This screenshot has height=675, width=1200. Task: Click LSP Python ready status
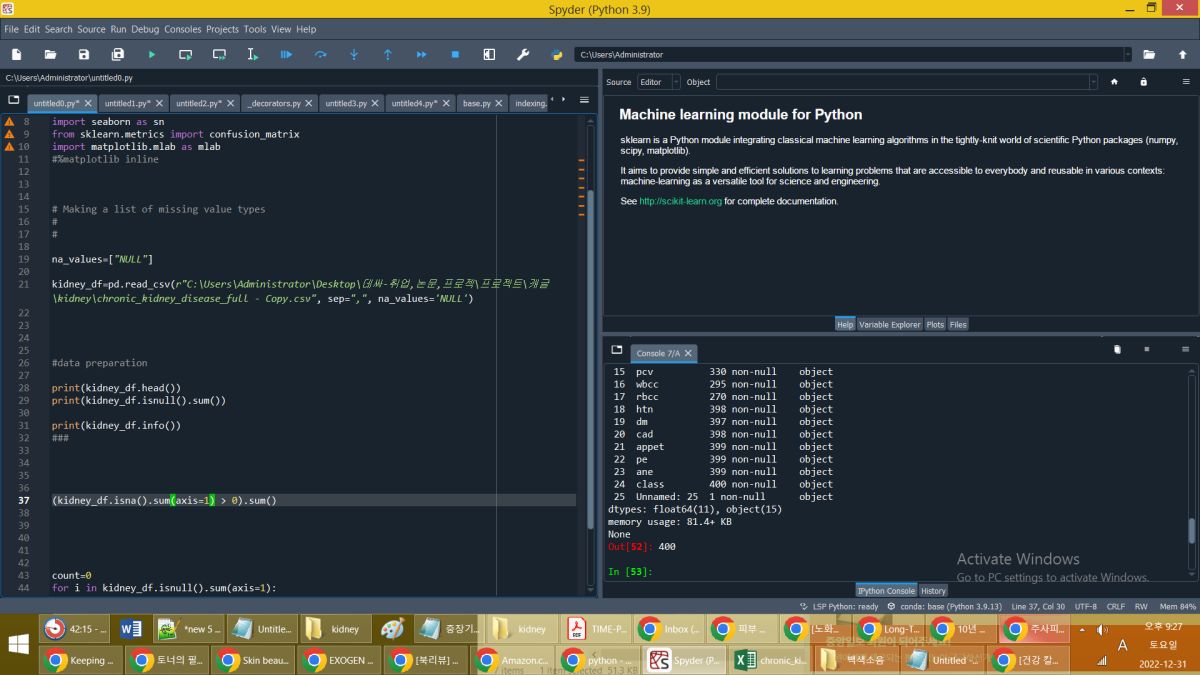tap(840, 606)
